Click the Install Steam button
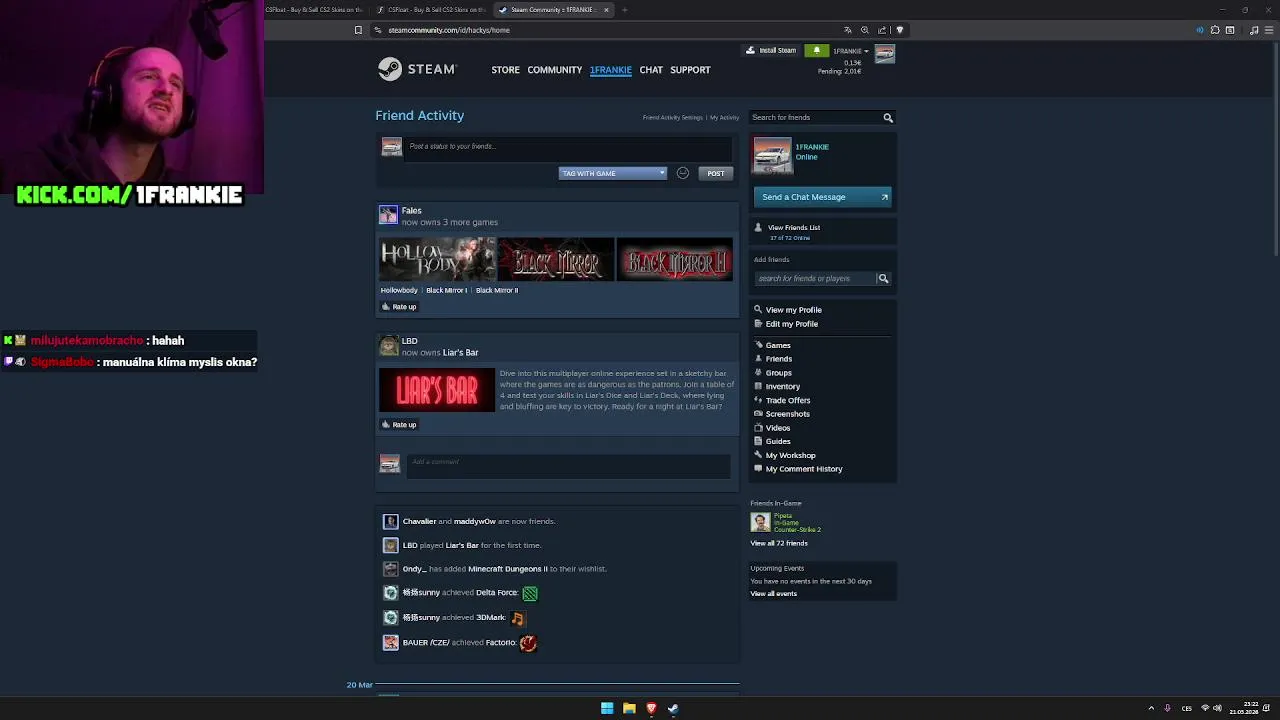Image resolution: width=1280 pixels, height=720 pixels. pyautogui.click(x=771, y=50)
